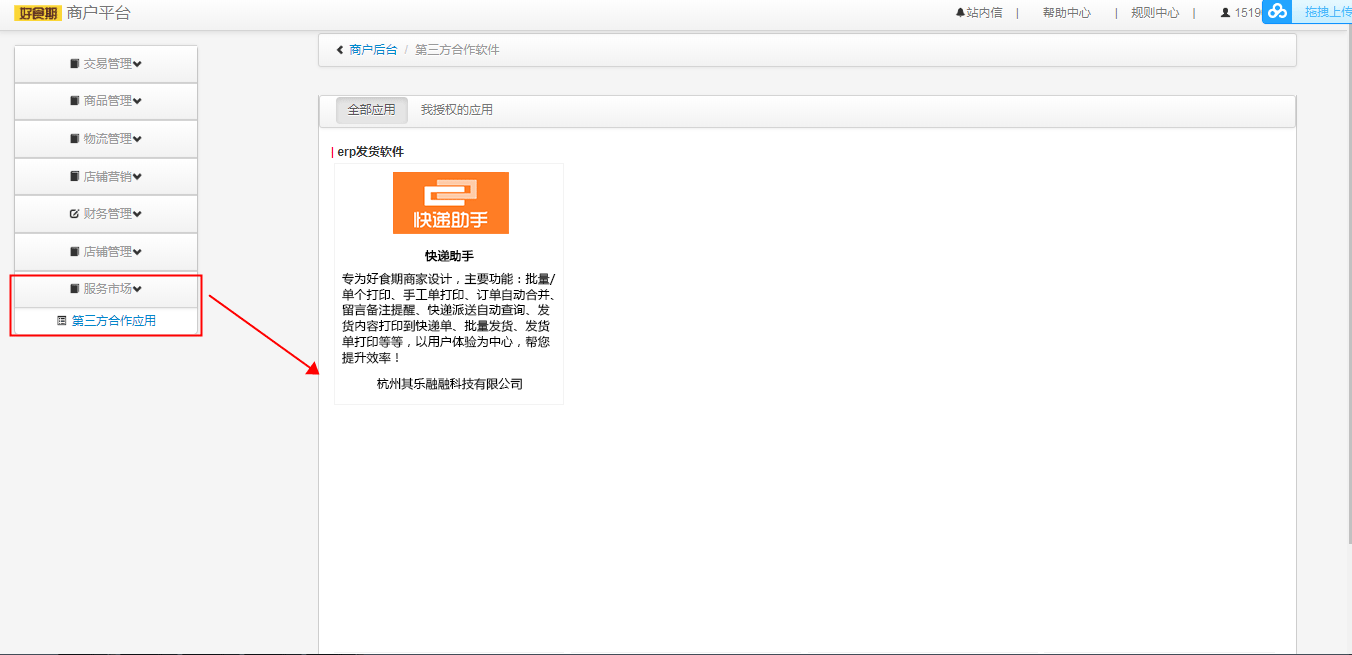Click the edit icon beside 财务管理
This screenshot has width=1352, height=655.
point(75,214)
